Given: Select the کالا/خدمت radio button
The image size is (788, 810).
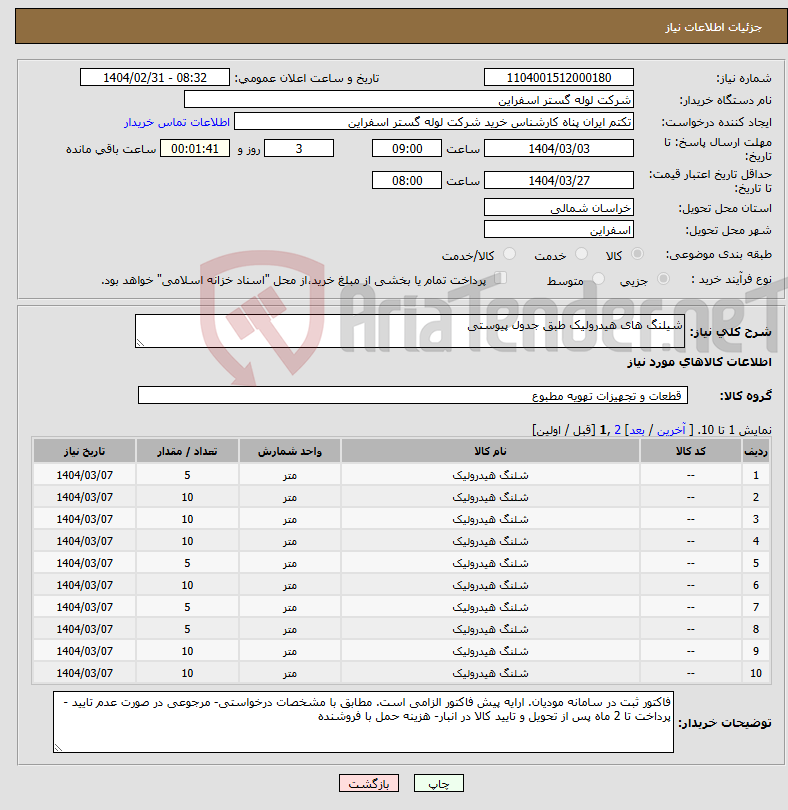Looking at the screenshot, I should [509, 254].
